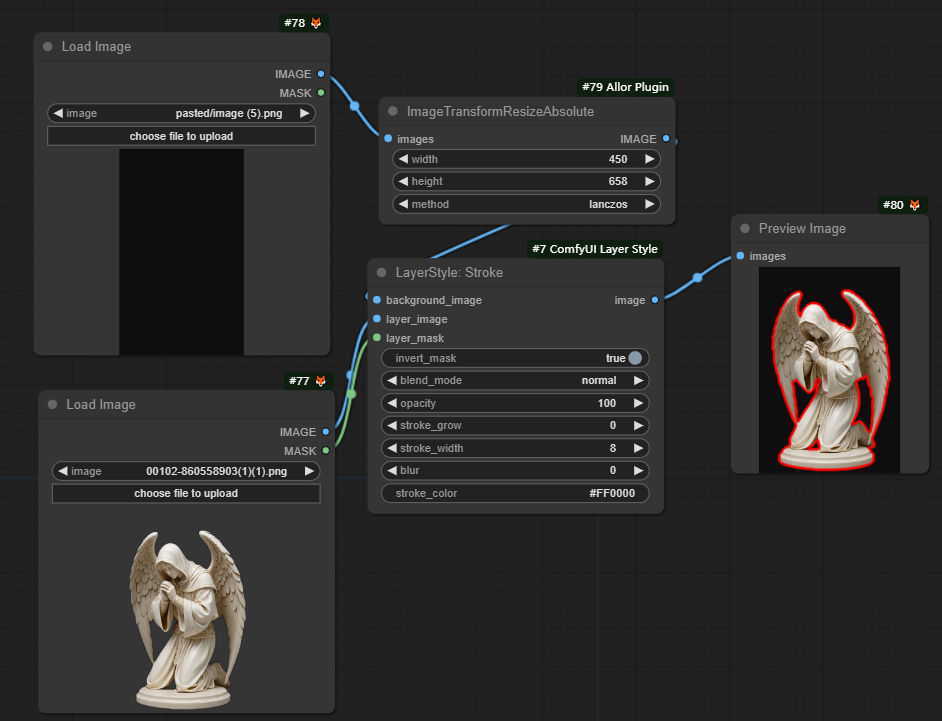
Task: Click the fox badge icon on node #80
Action: coord(915,205)
